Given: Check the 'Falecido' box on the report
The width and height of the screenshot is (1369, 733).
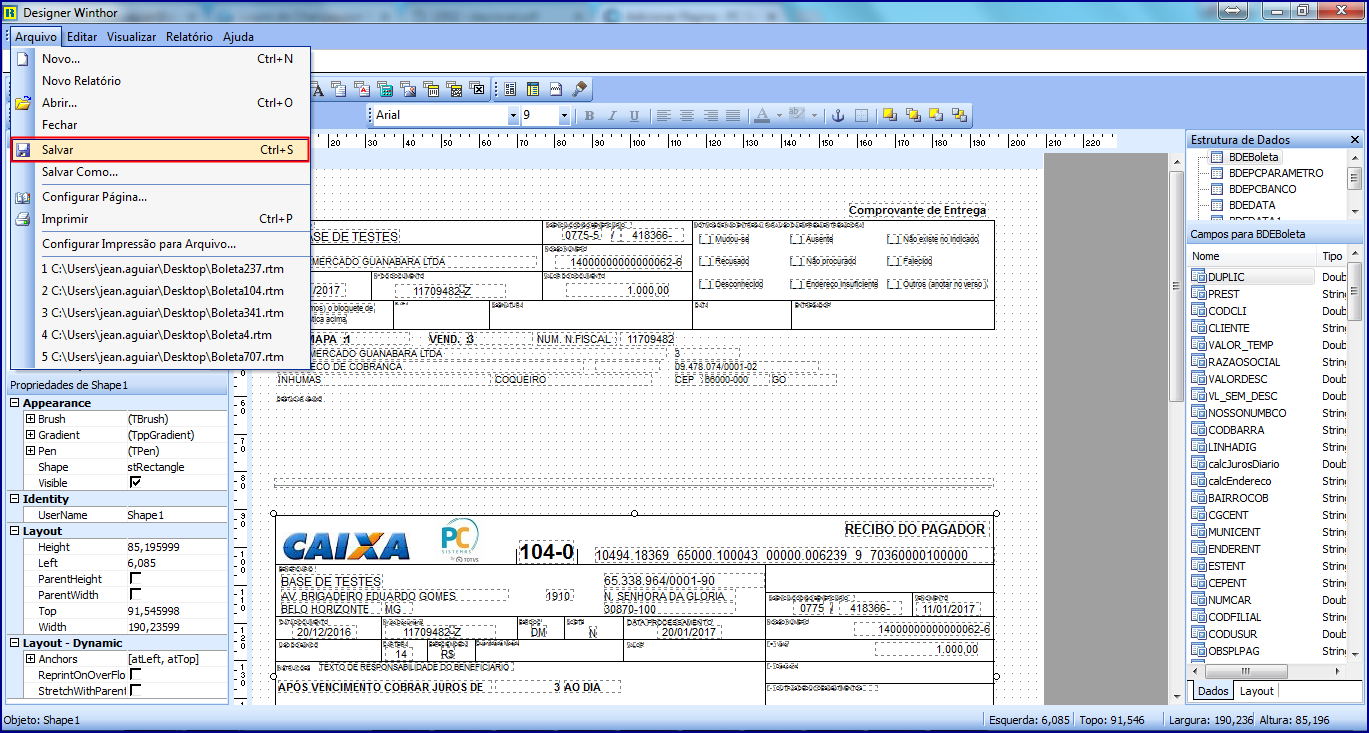Looking at the screenshot, I should pos(894,261).
